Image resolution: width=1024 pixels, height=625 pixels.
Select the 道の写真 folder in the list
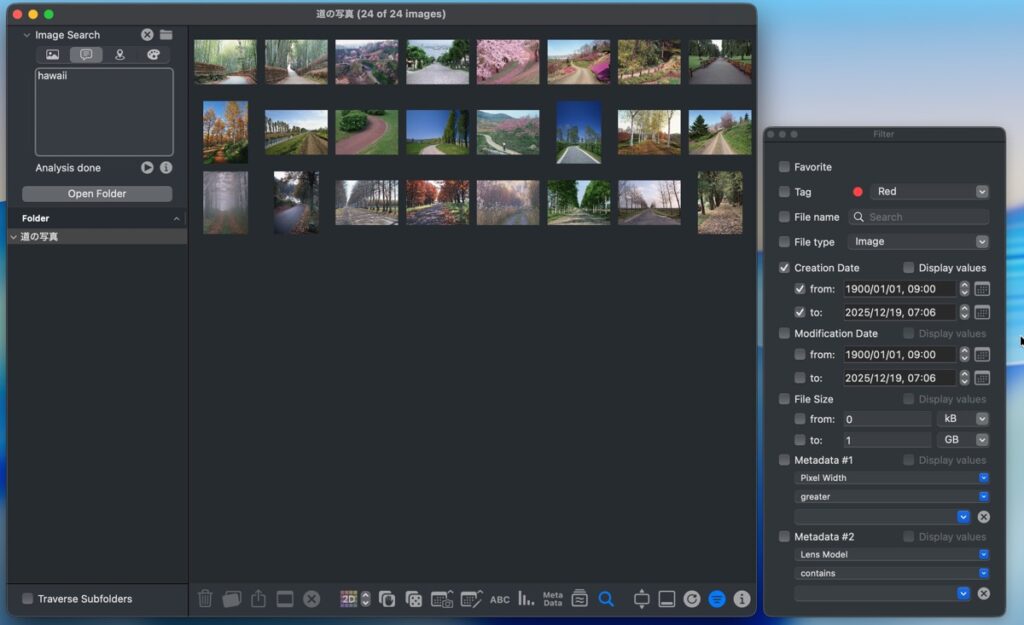tap(40, 237)
